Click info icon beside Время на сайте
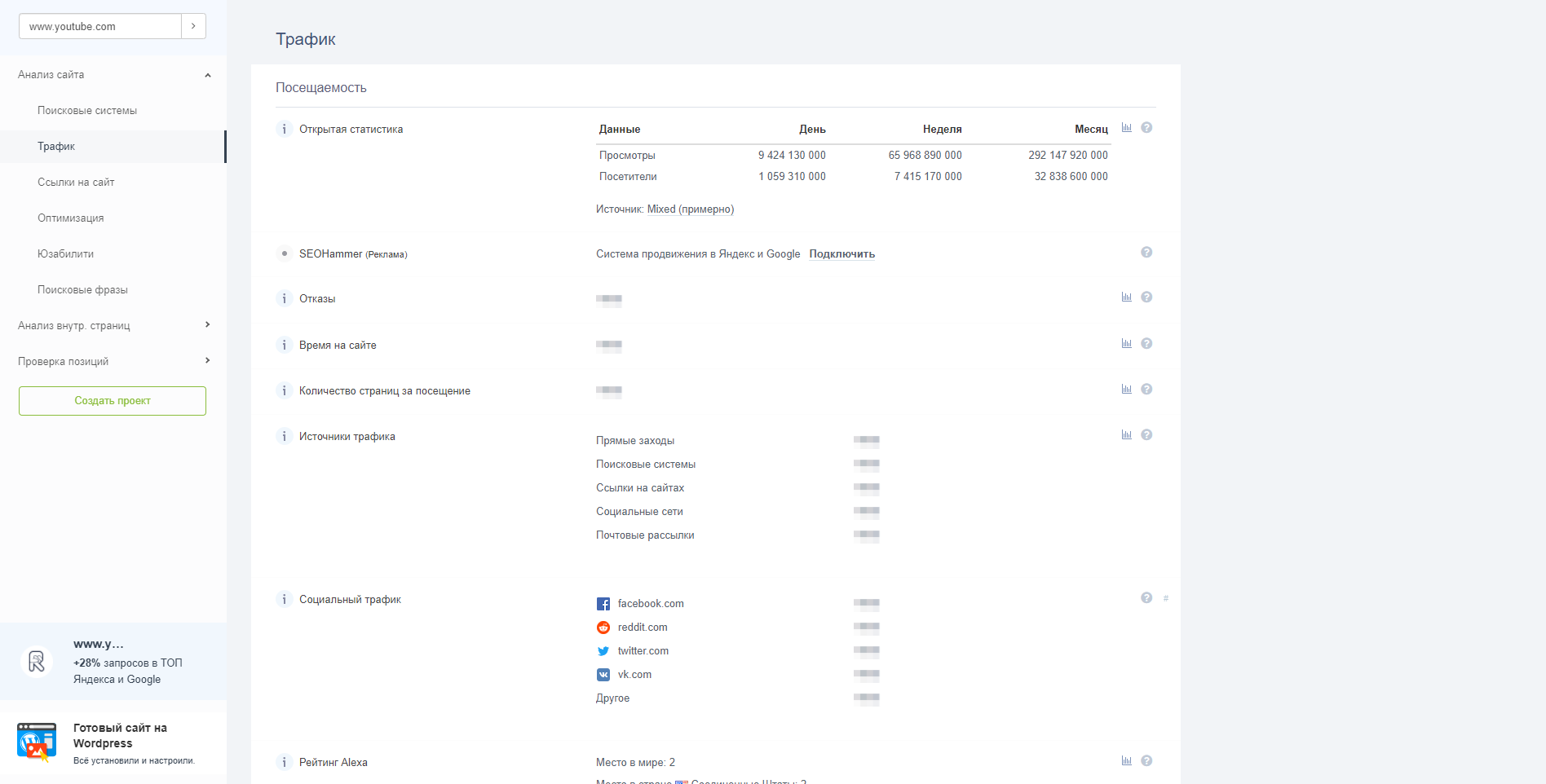The image size is (1546, 784). (x=284, y=345)
